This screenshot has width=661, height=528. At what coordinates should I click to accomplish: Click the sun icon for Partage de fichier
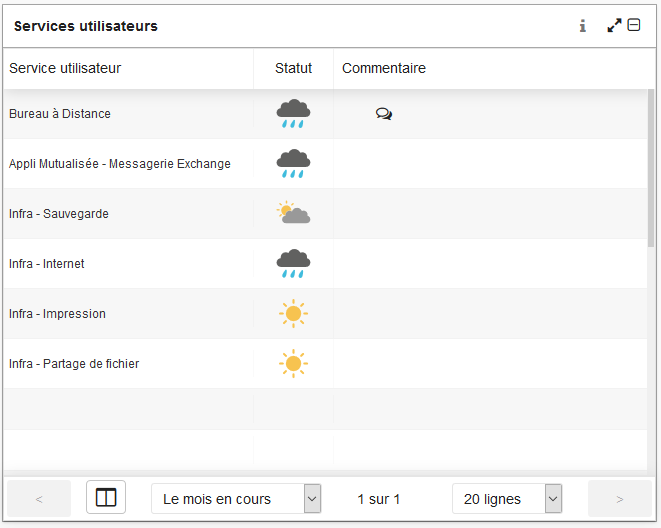(293, 363)
